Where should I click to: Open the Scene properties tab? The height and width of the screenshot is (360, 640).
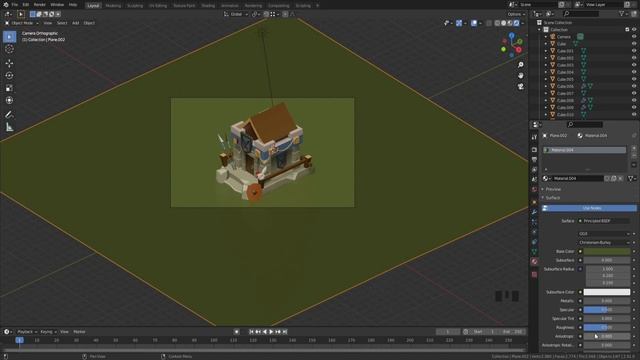click(534, 180)
